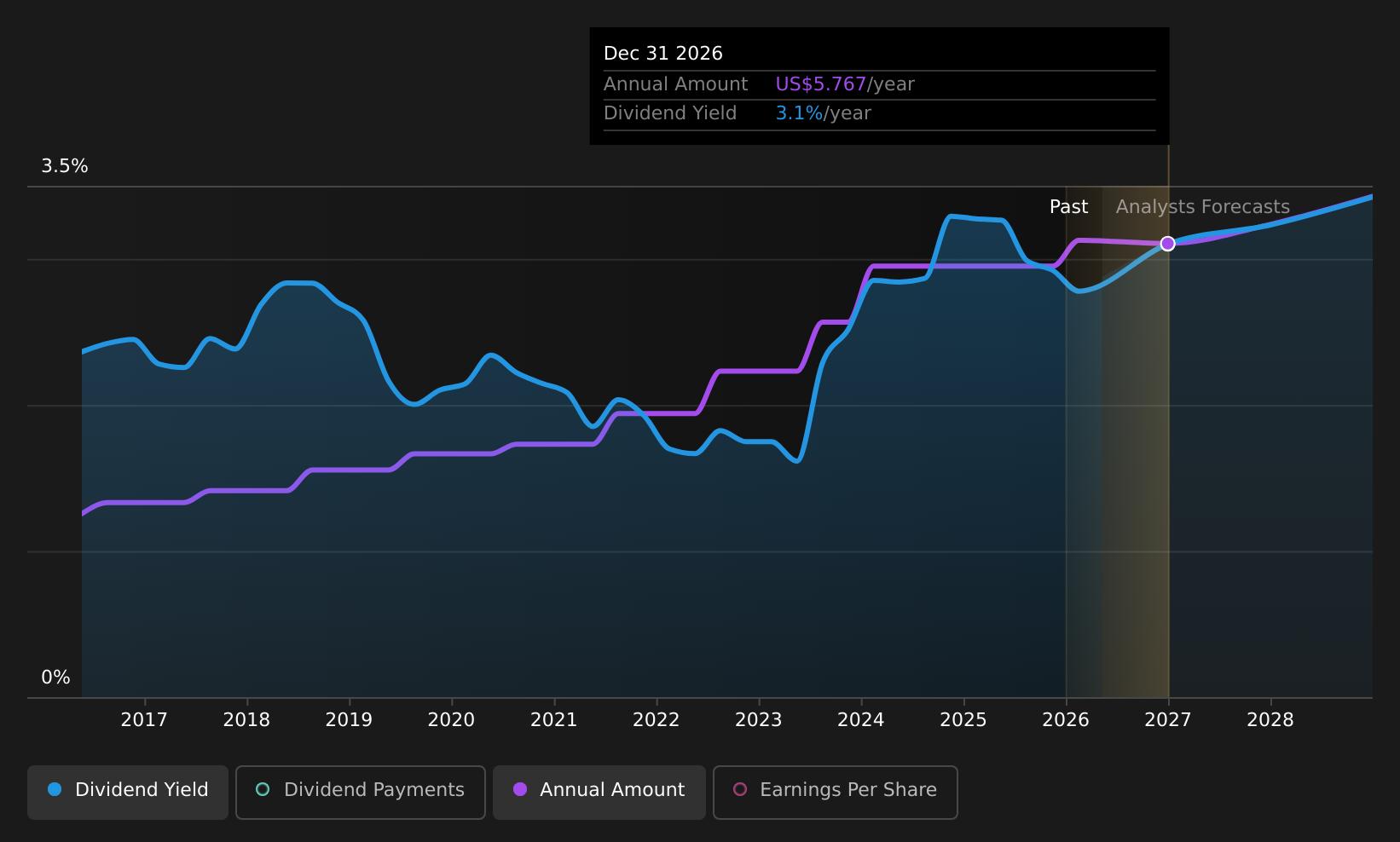Toggle the Annual Amount series
1400x842 pixels.
[599, 792]
